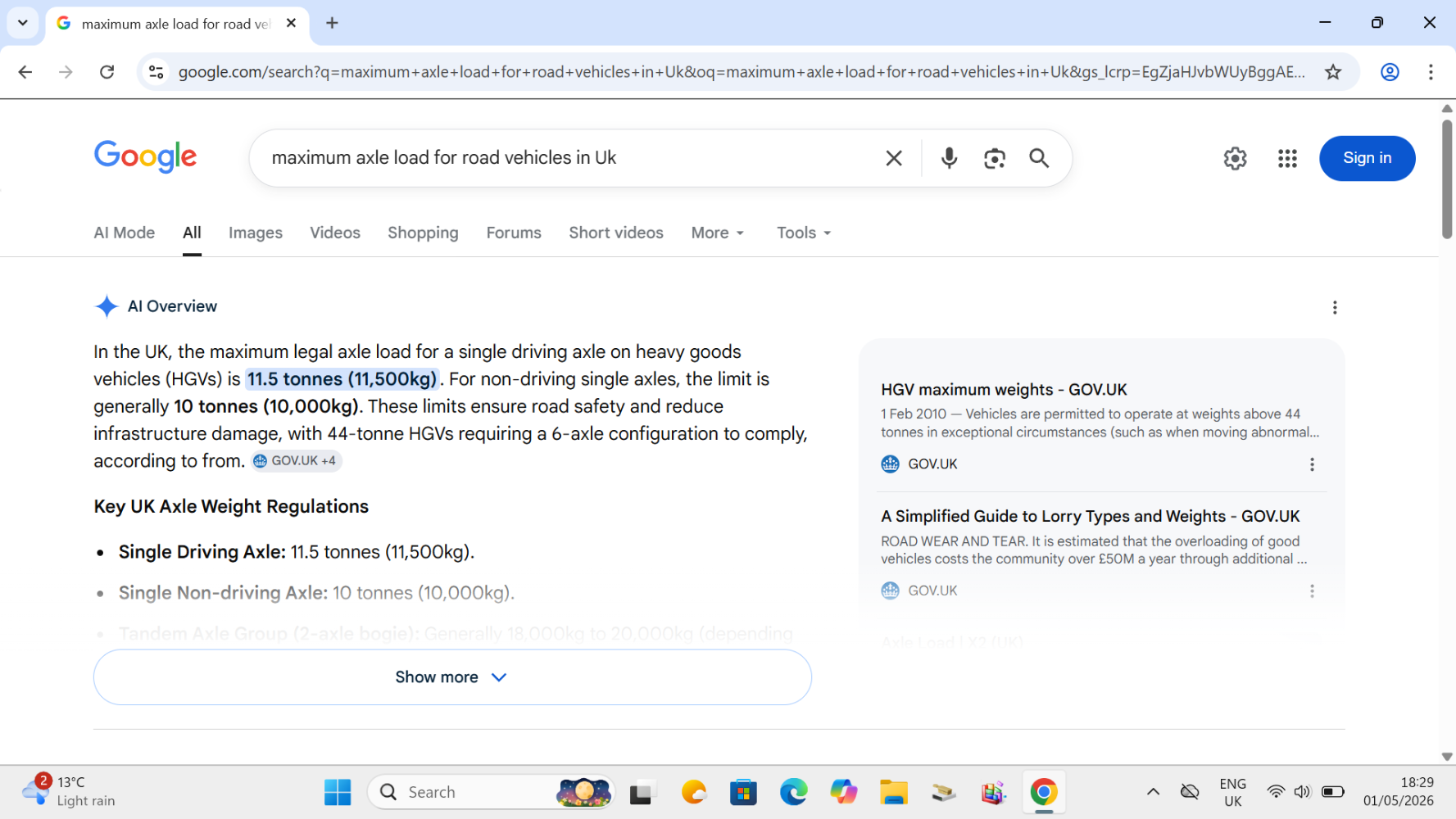Switch to Forums results
1456x819 pixels.
pyautogui.click(x=514, y=233)
